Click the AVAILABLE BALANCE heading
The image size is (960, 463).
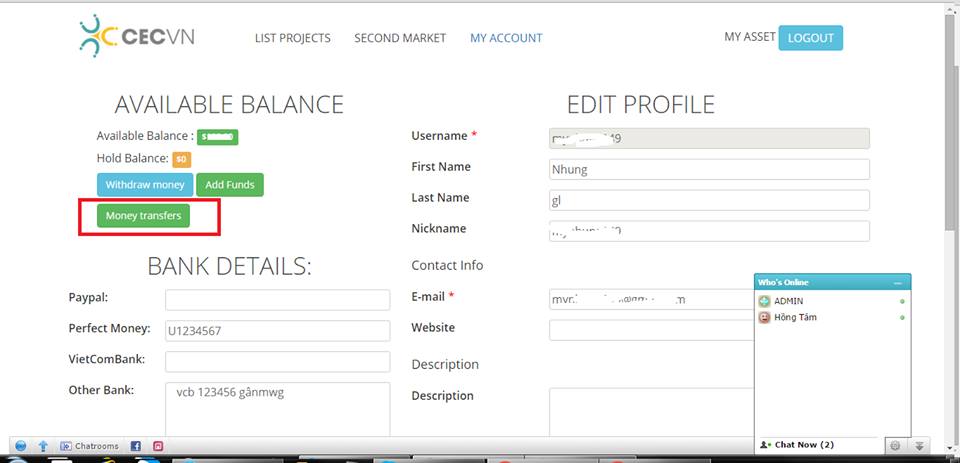point(229,105)
